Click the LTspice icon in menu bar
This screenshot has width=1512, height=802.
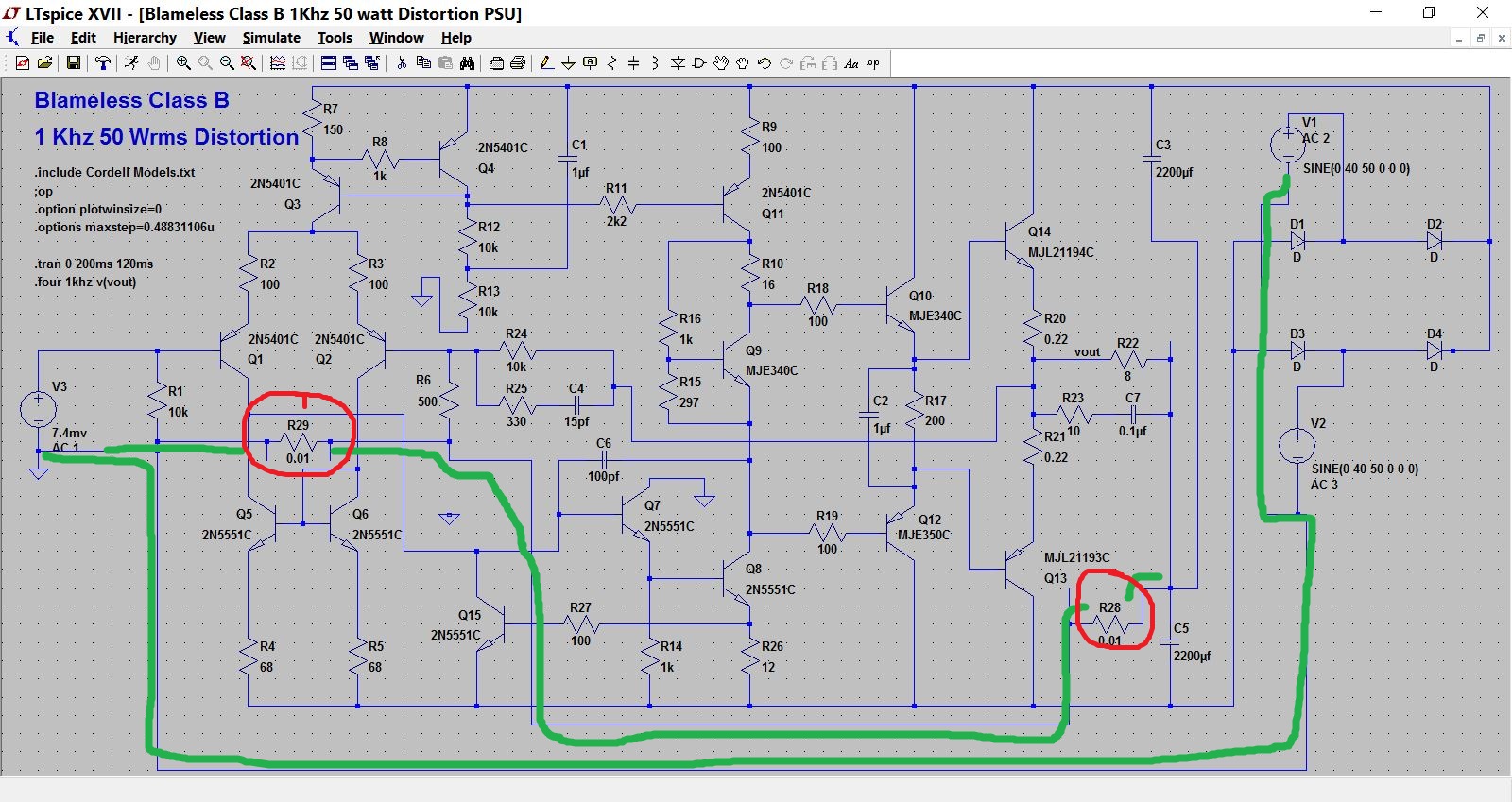[12, 38]
